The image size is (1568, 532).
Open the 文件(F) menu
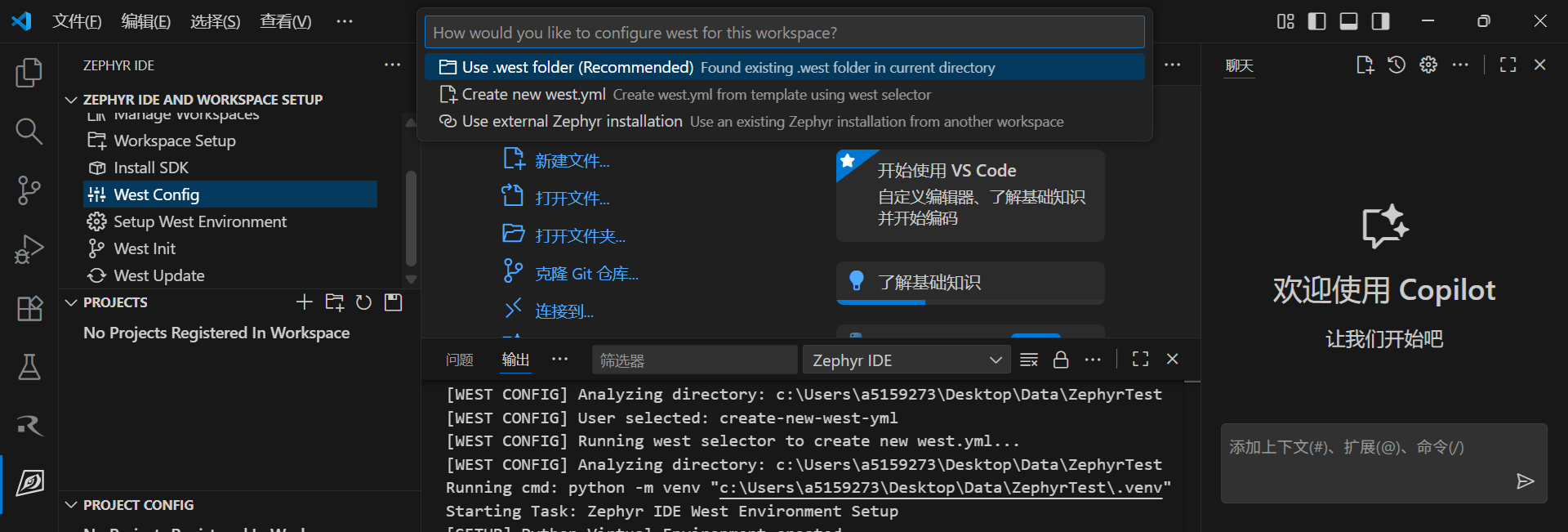click(x=77, y=21)
